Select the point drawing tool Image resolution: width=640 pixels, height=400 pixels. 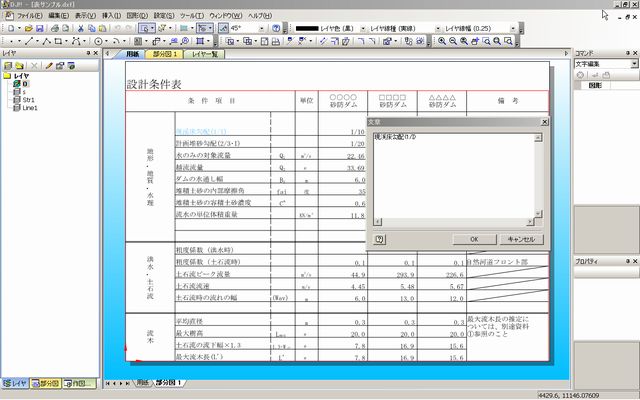[11, 41]
